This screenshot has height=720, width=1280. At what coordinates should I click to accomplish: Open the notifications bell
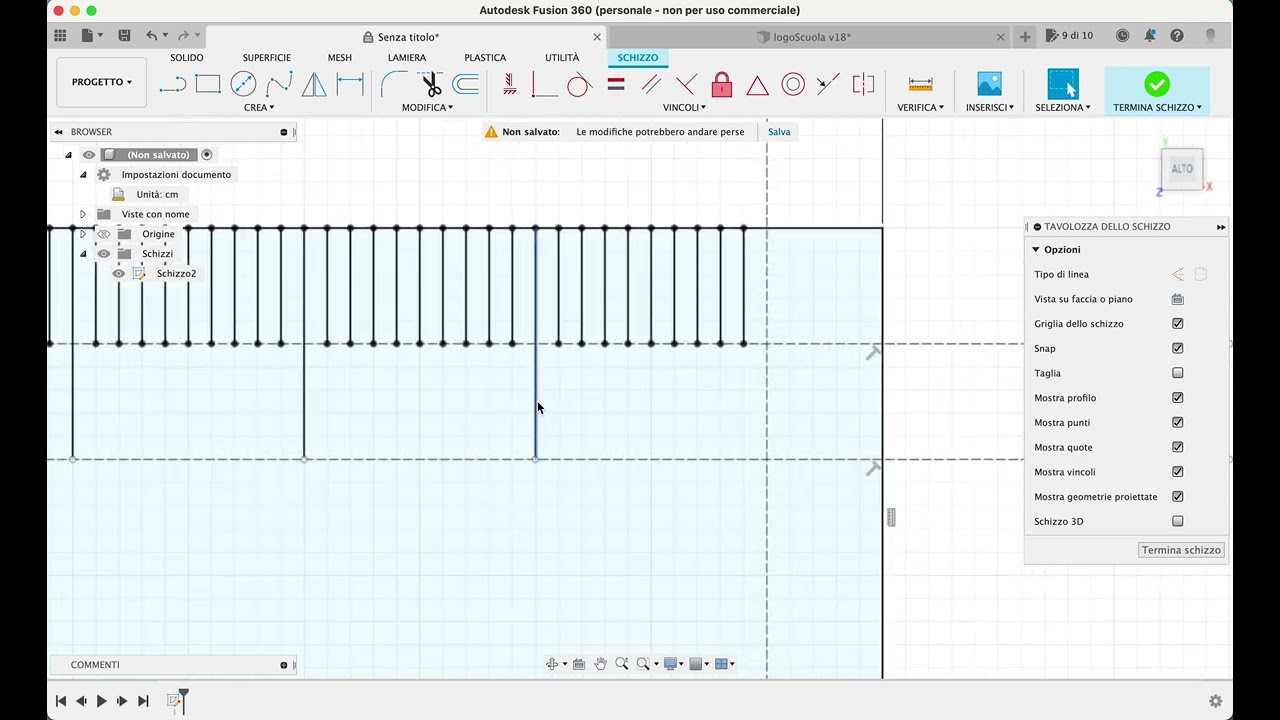point(1150,36)
